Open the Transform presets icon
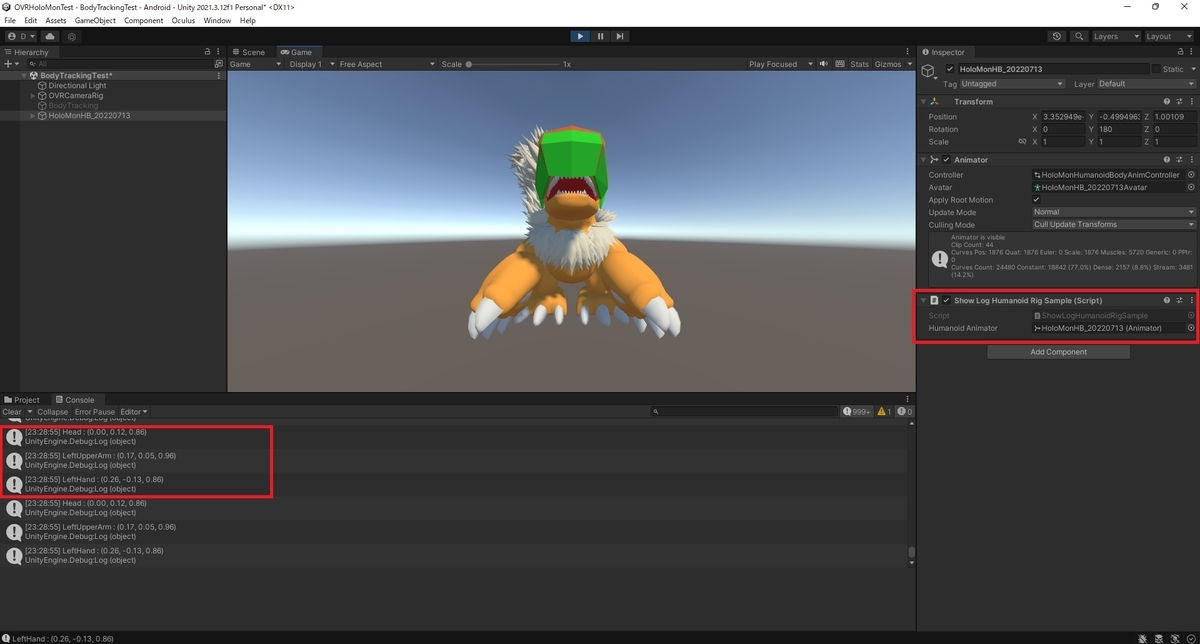Viewport: 1200px width, 644px height. 1179,101
